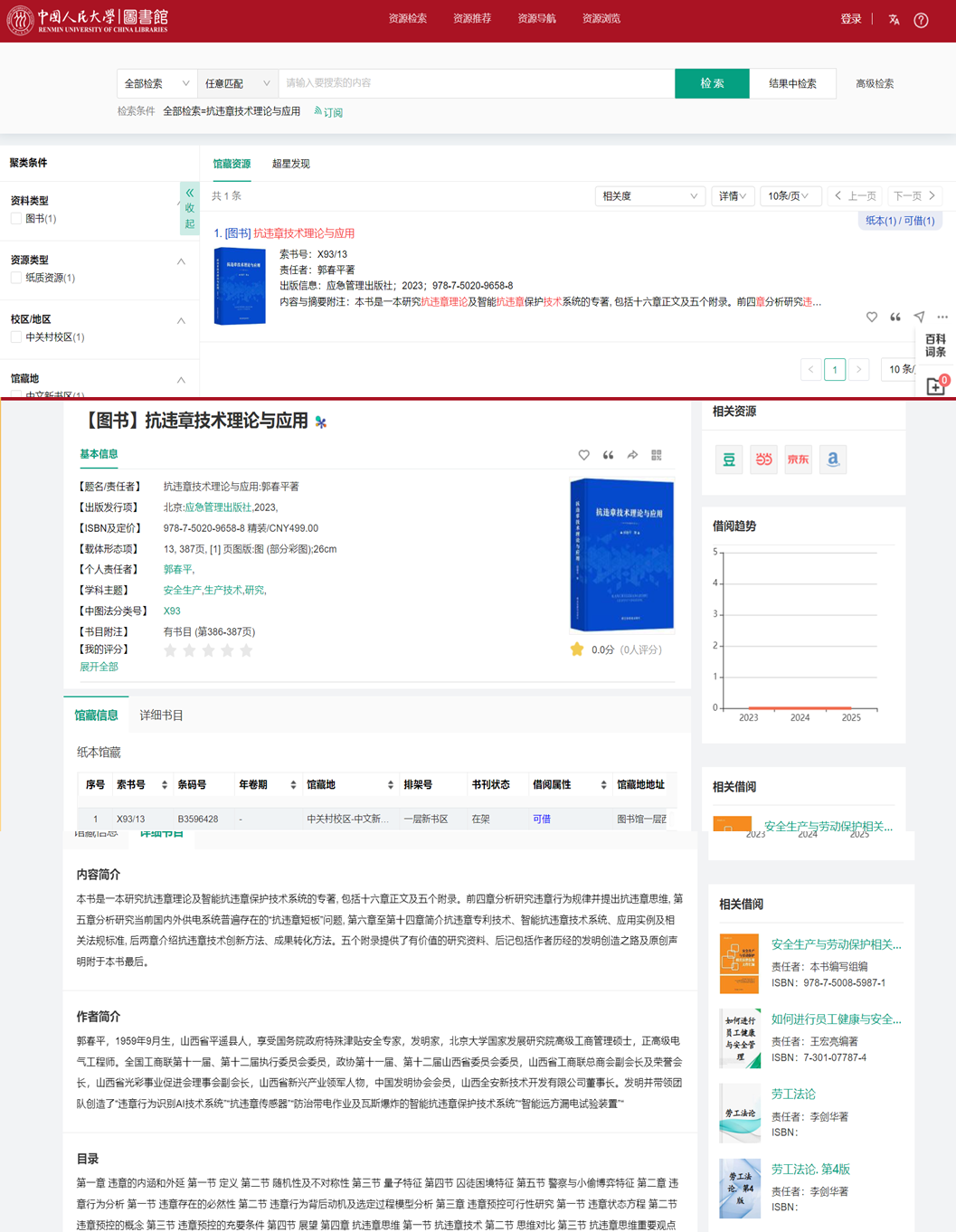Open the Douban 豆 related resource icon
956x1232 pixels.
tap(729, 460)
